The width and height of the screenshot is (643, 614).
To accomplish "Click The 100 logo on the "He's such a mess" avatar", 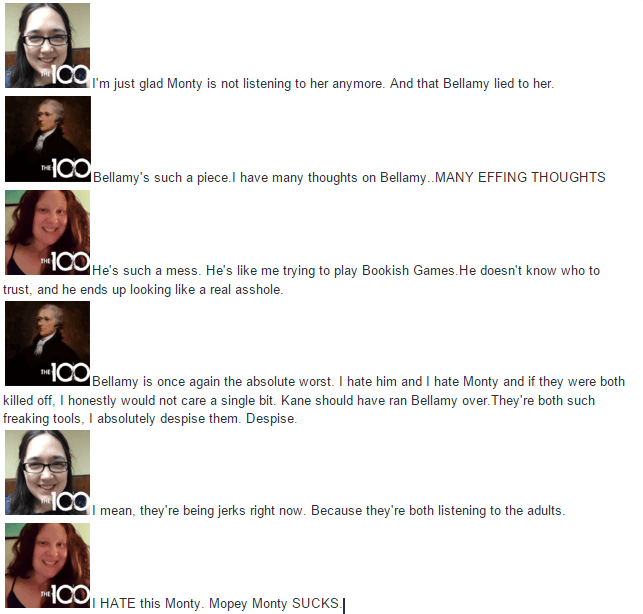I will tap(65, 262).
